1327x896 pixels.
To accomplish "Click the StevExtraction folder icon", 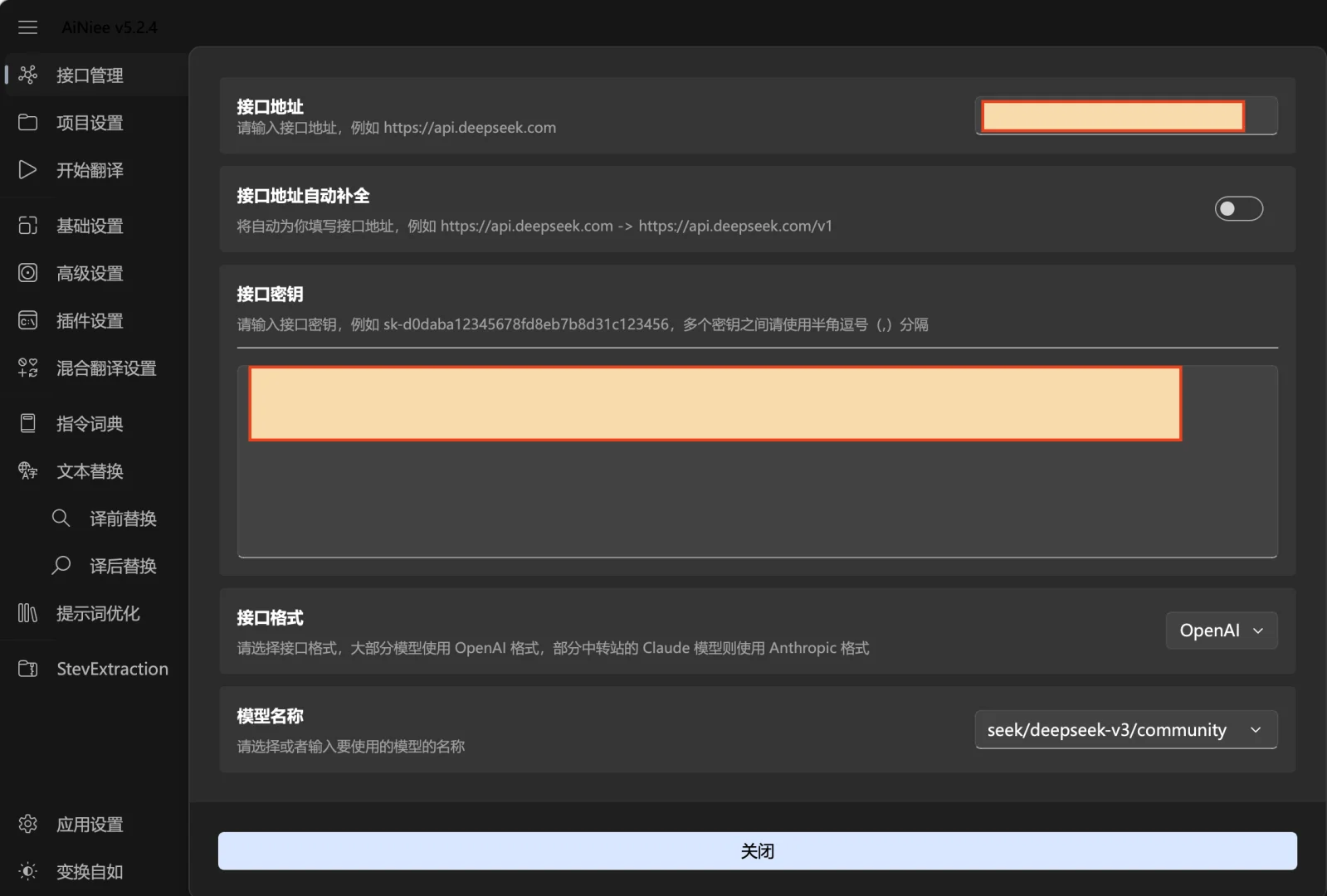I will [28, 668].
